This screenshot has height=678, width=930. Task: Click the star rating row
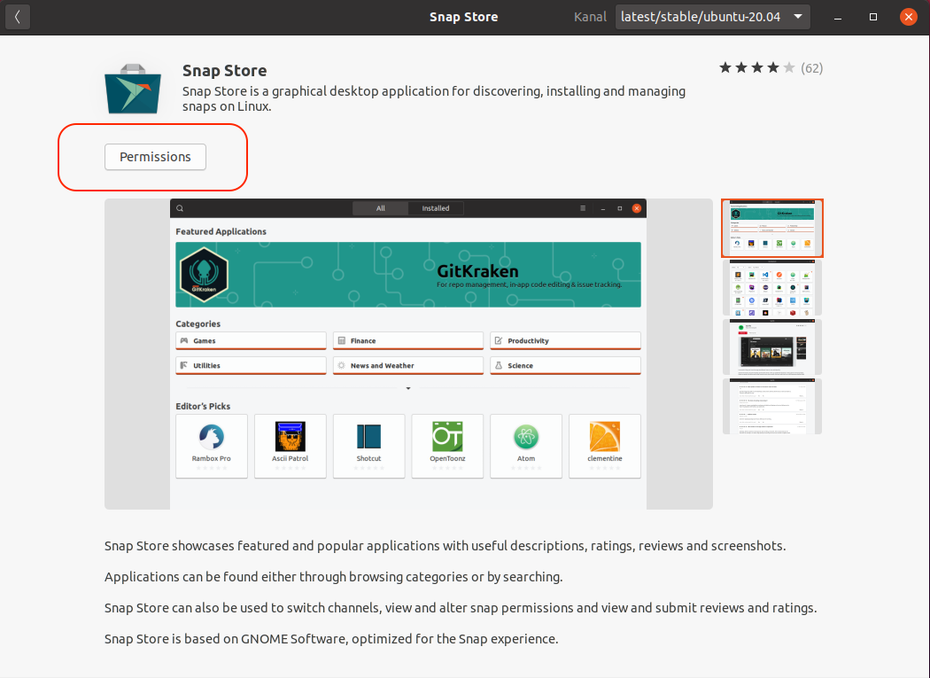tap(757, 68)
